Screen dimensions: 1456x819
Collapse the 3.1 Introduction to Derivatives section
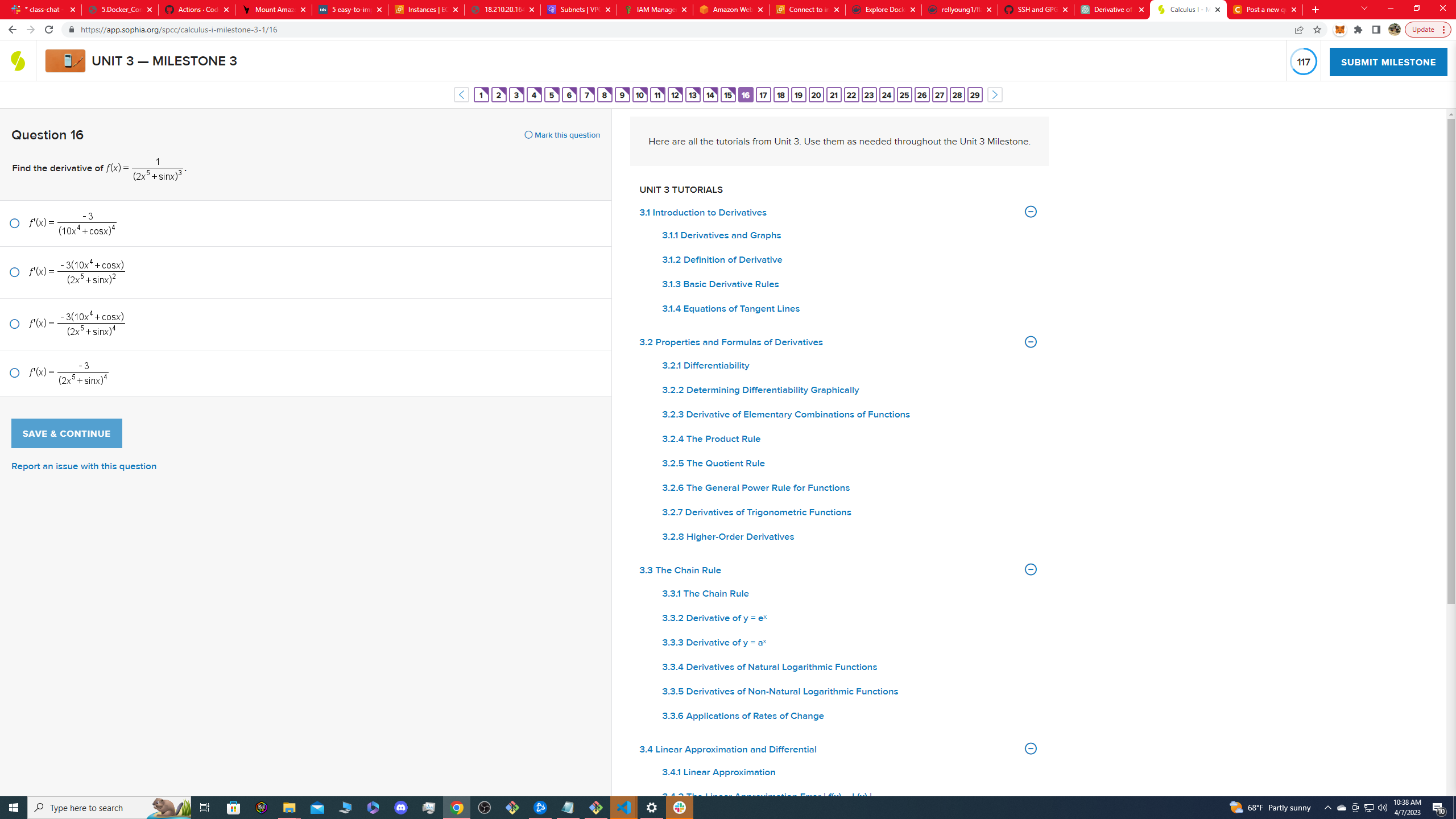click(1030, 212)
